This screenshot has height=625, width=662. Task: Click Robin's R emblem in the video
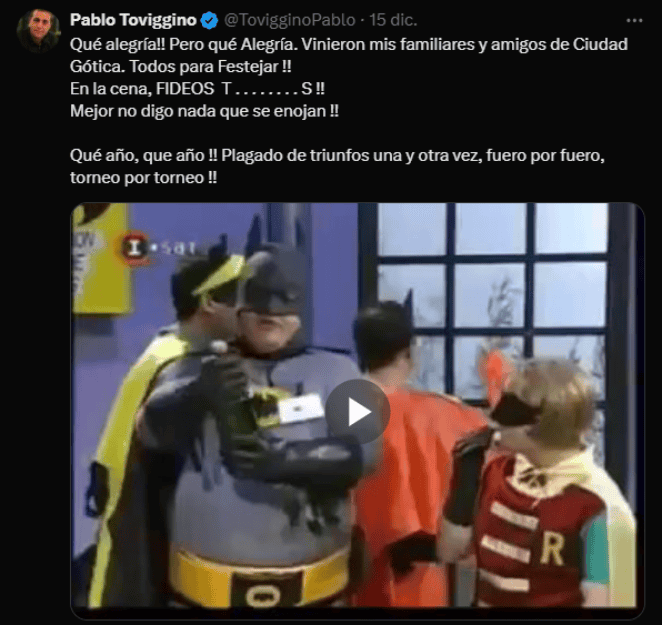pyautogui.click(x=552, y=549)
